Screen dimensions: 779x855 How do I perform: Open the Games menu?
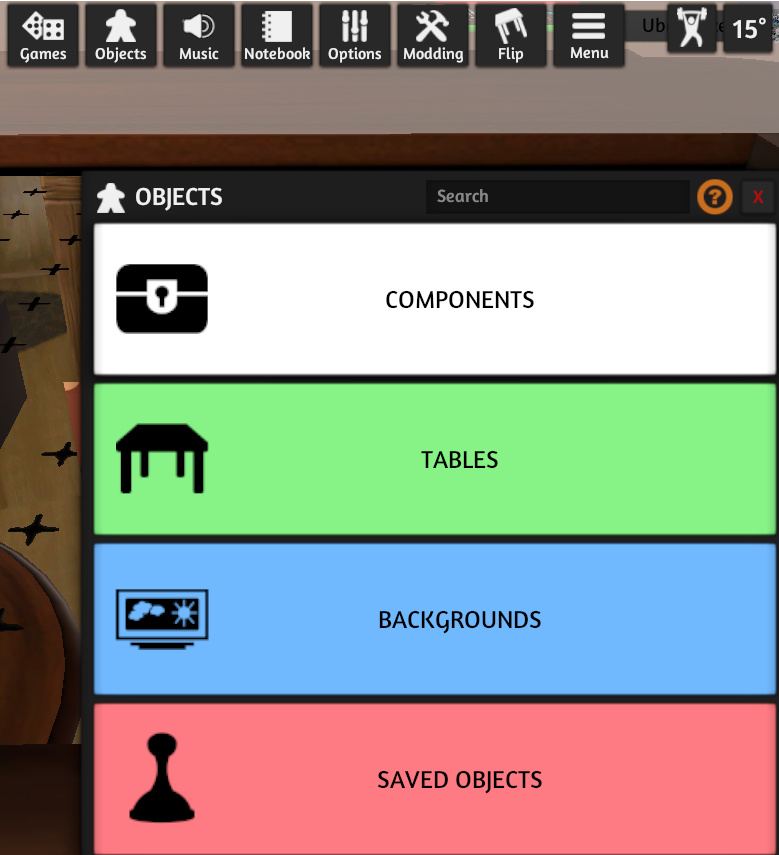[x=43, y=35]
